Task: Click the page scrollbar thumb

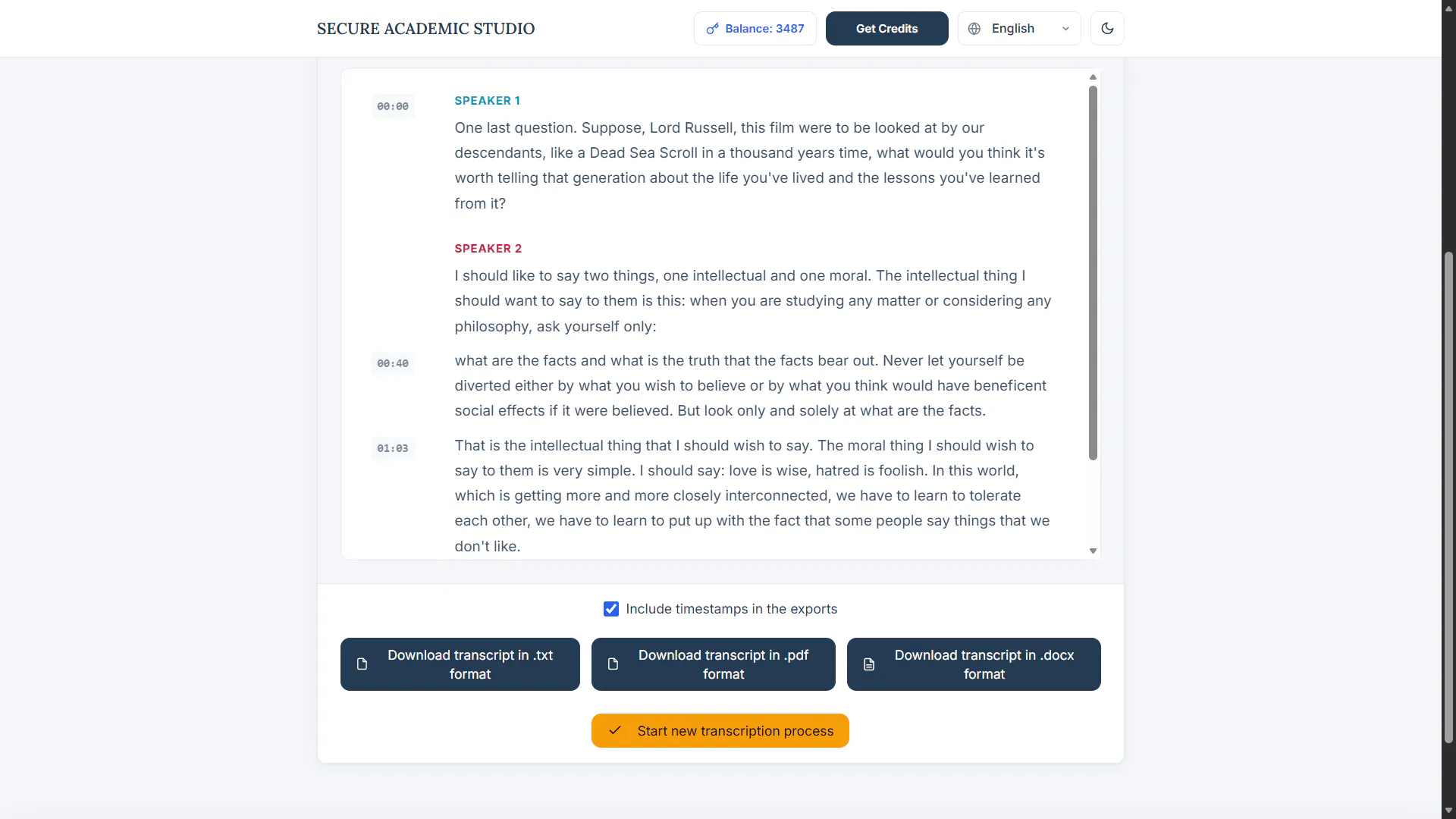Action: pos(1448,497)
